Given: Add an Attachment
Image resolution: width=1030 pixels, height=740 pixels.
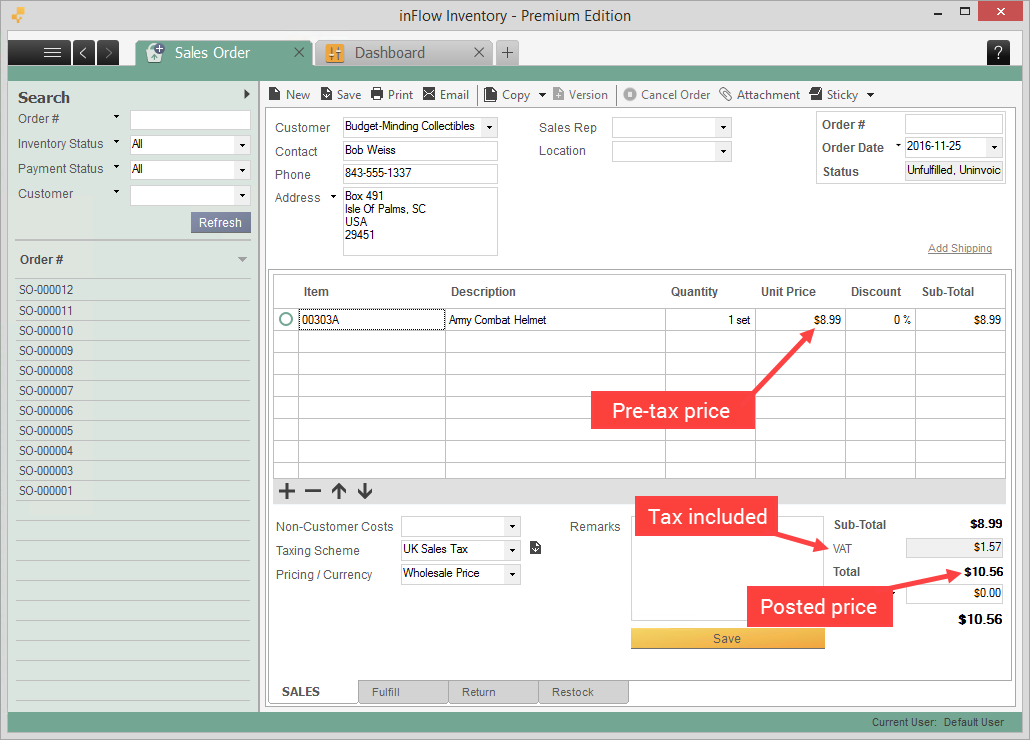Looking at the screenshot, I should [x=759, y=95].
